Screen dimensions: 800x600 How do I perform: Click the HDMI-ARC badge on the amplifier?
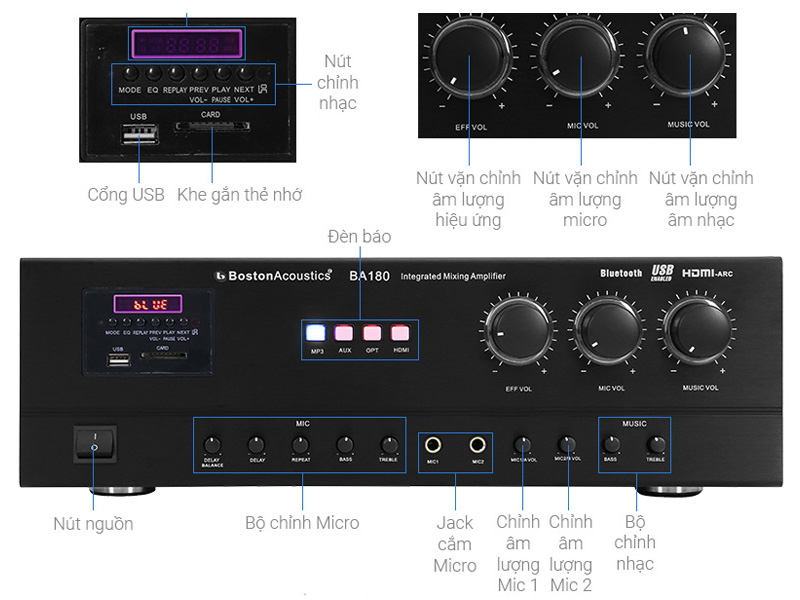point(708,273)
